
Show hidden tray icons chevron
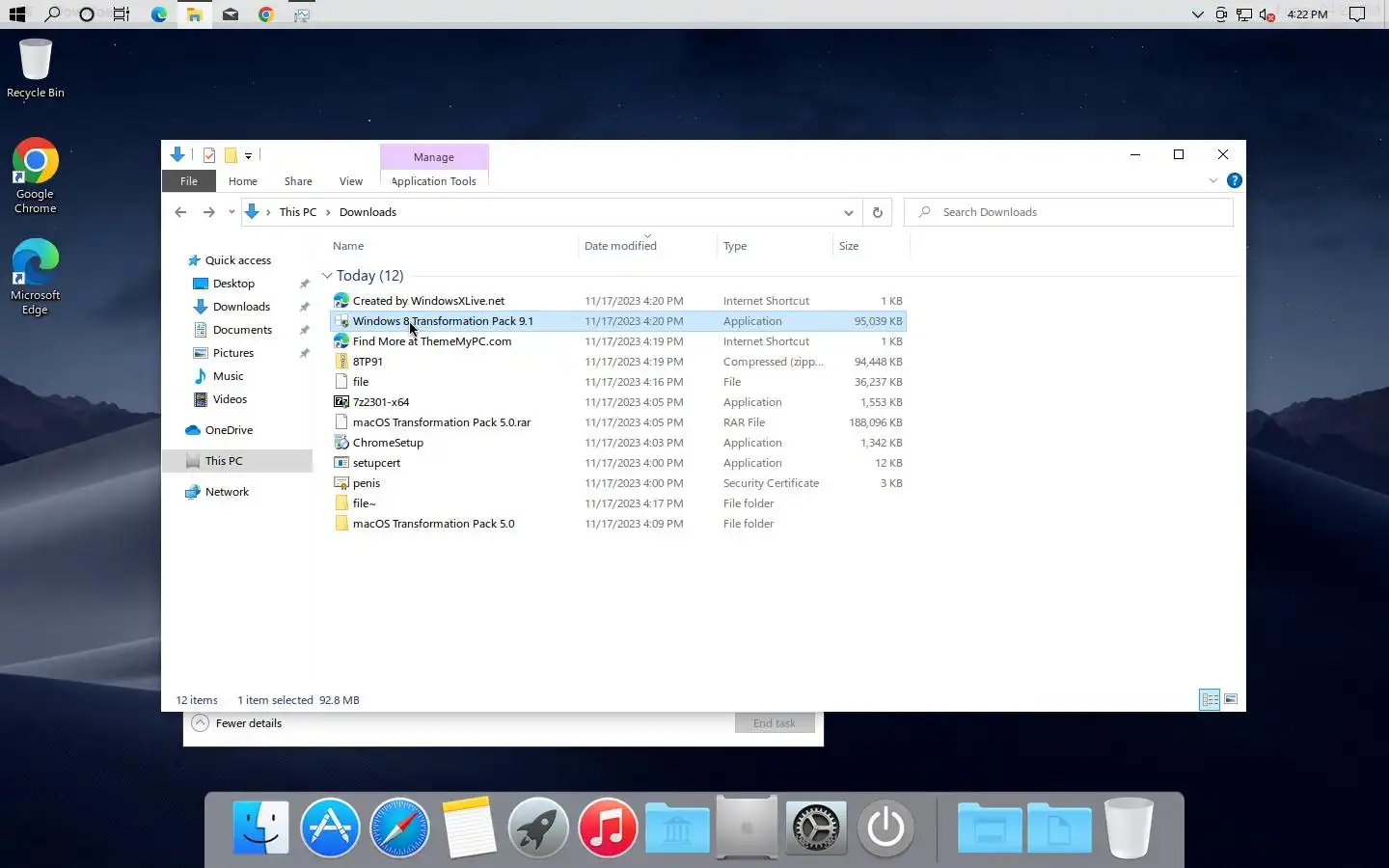[1197, 14]
